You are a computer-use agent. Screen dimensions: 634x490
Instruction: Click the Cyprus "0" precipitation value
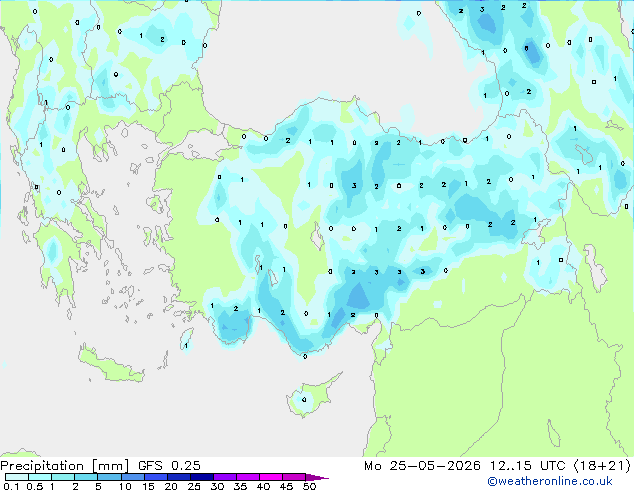click(x=304, y=400)
